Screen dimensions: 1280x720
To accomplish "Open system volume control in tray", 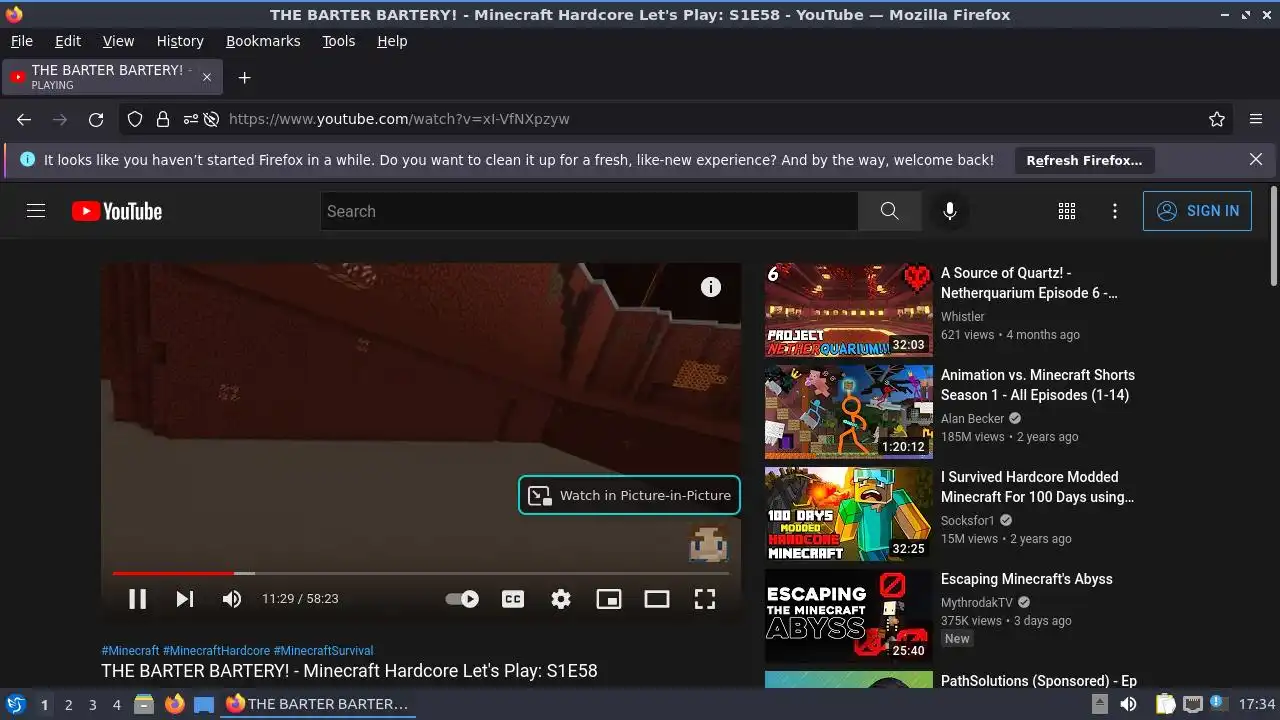I will pyautogui.click(x=1128, y=704).
